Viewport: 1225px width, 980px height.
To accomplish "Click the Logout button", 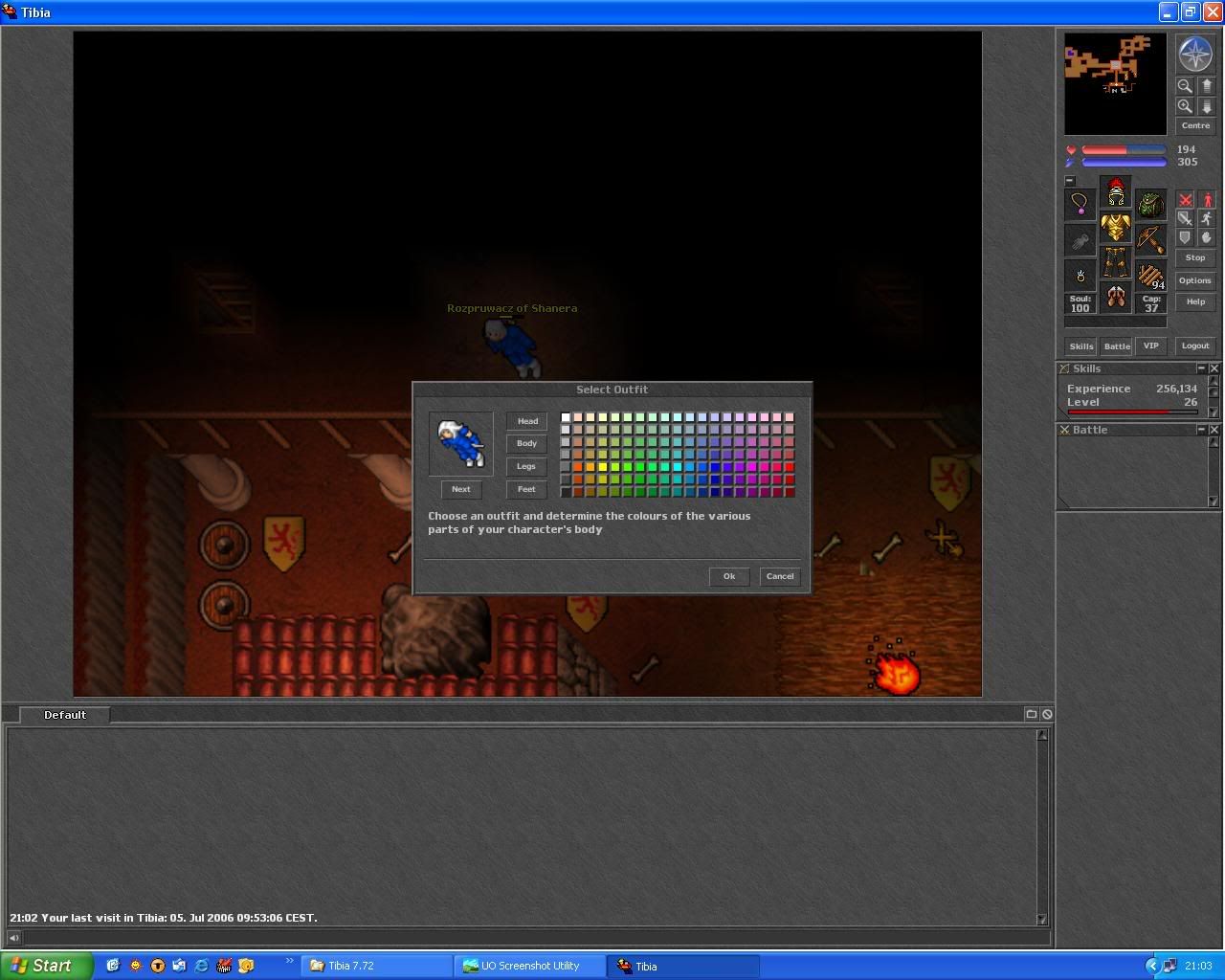I will (x=1195, y=346).
